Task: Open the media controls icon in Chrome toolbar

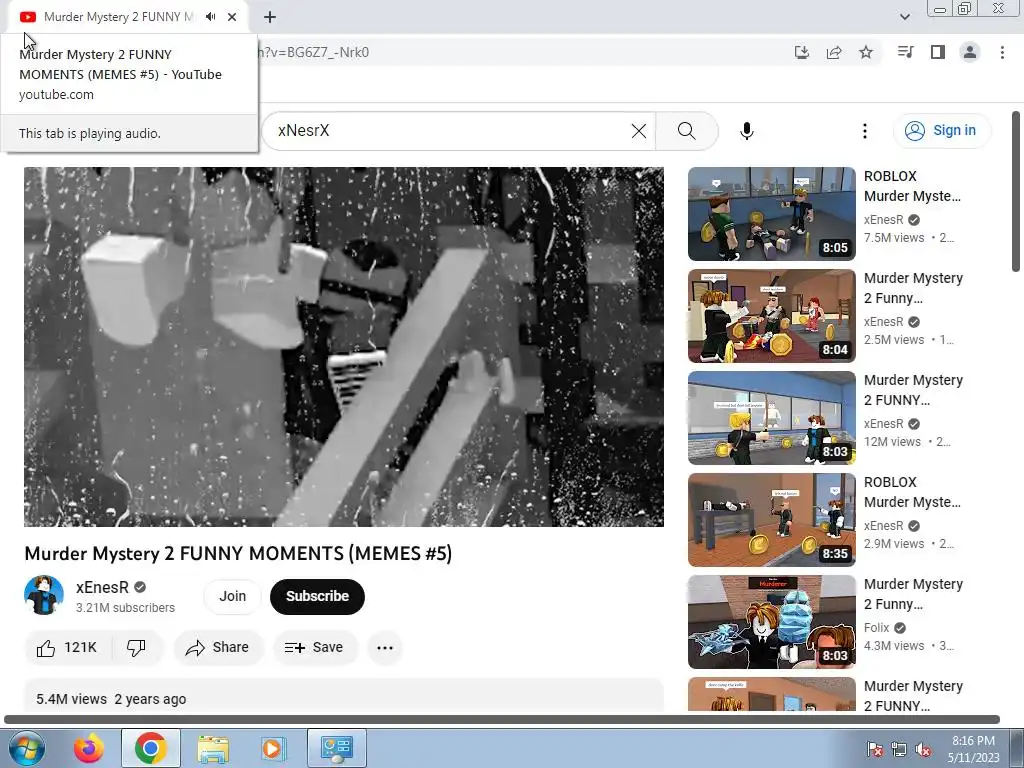Action: [x=905, y=52]
